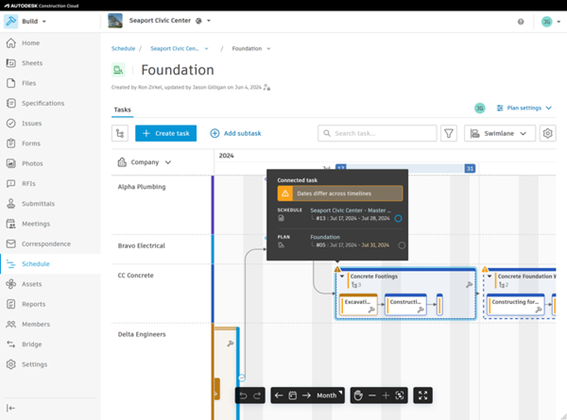The image size is (567, 420).
Task: Enter fullscreen timeline view
Action: [423, 395]
